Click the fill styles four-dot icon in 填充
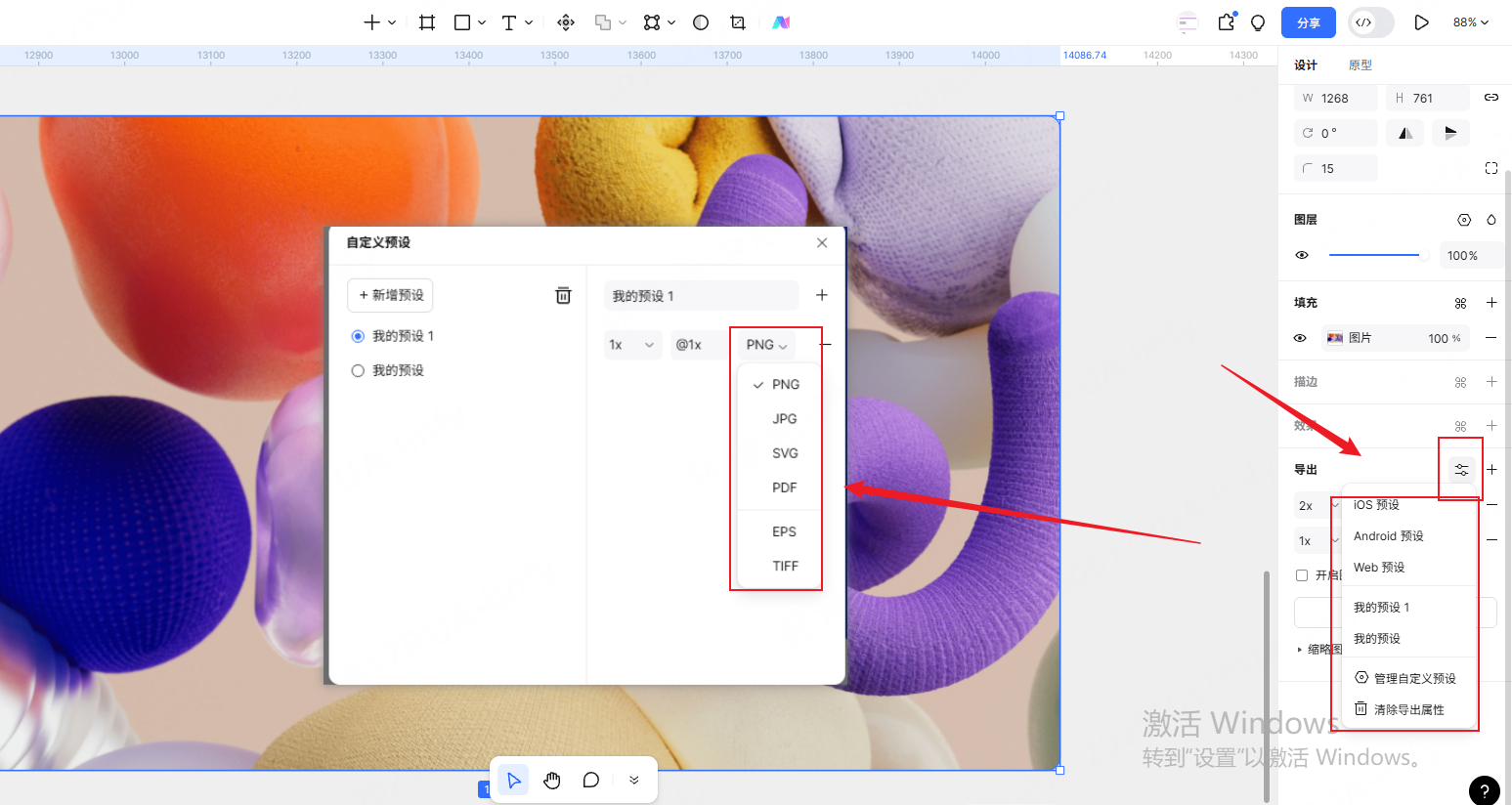The image size is (1512, 805). pyautogui.click(x=1461, y=303)
